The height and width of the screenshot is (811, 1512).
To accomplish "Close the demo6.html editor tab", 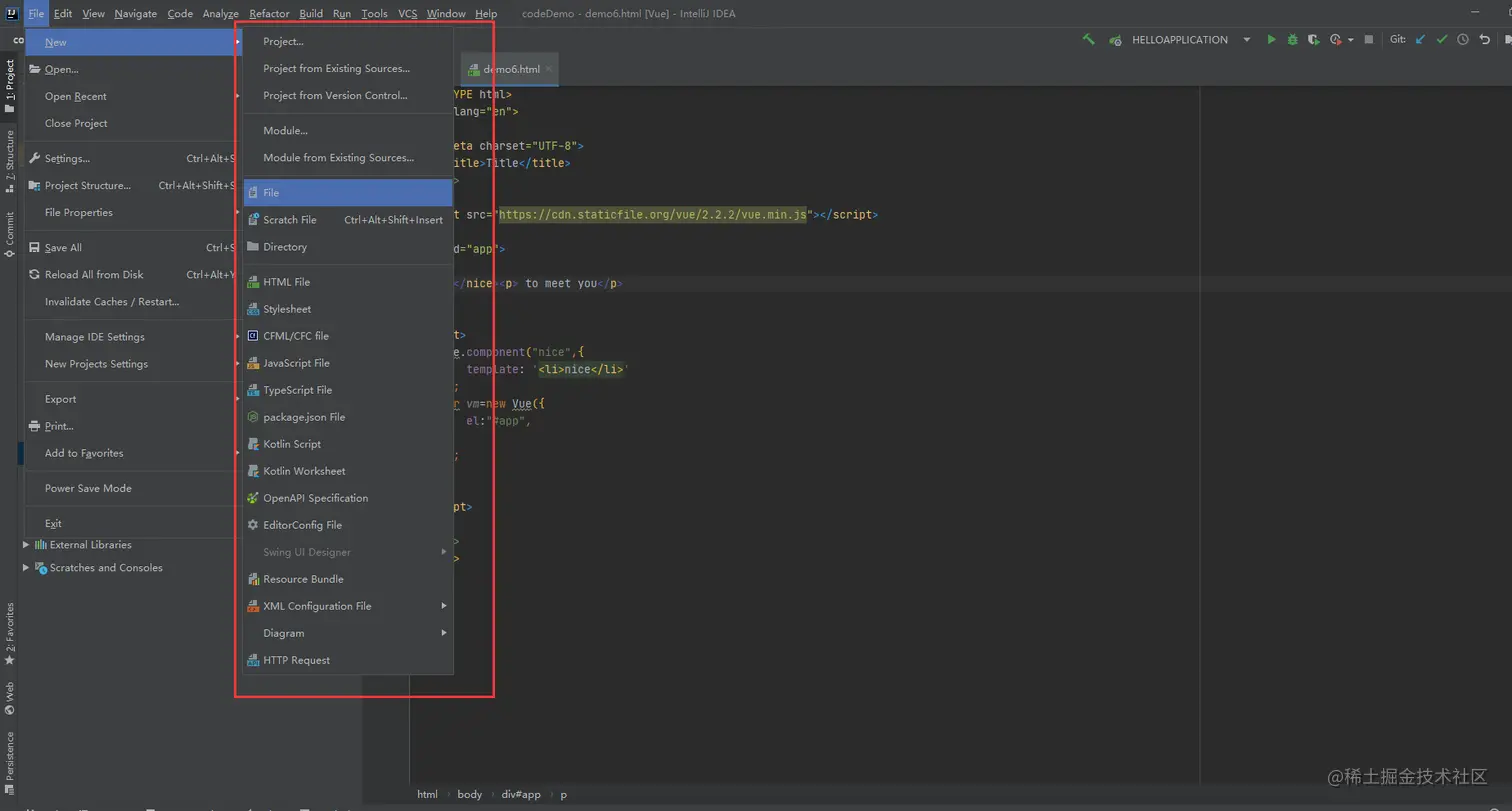I will pyautogui.click(x=549, y=70).
